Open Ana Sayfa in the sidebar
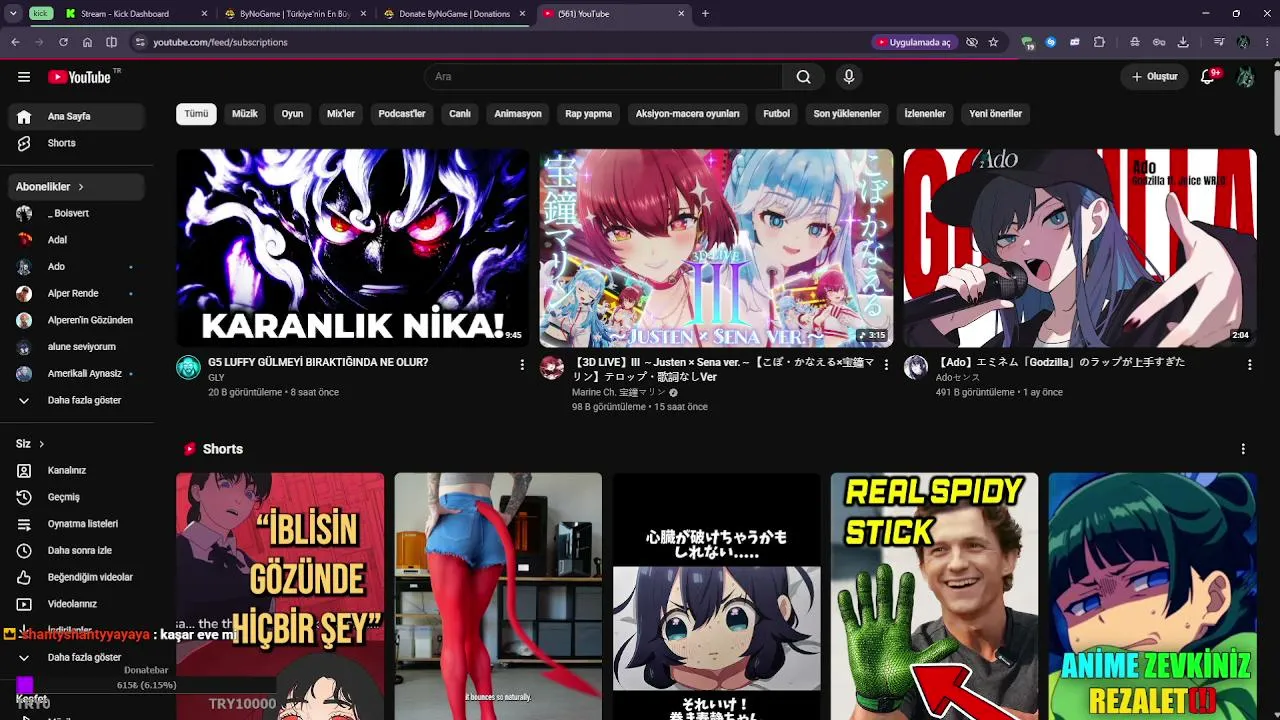 click(77, 117)
